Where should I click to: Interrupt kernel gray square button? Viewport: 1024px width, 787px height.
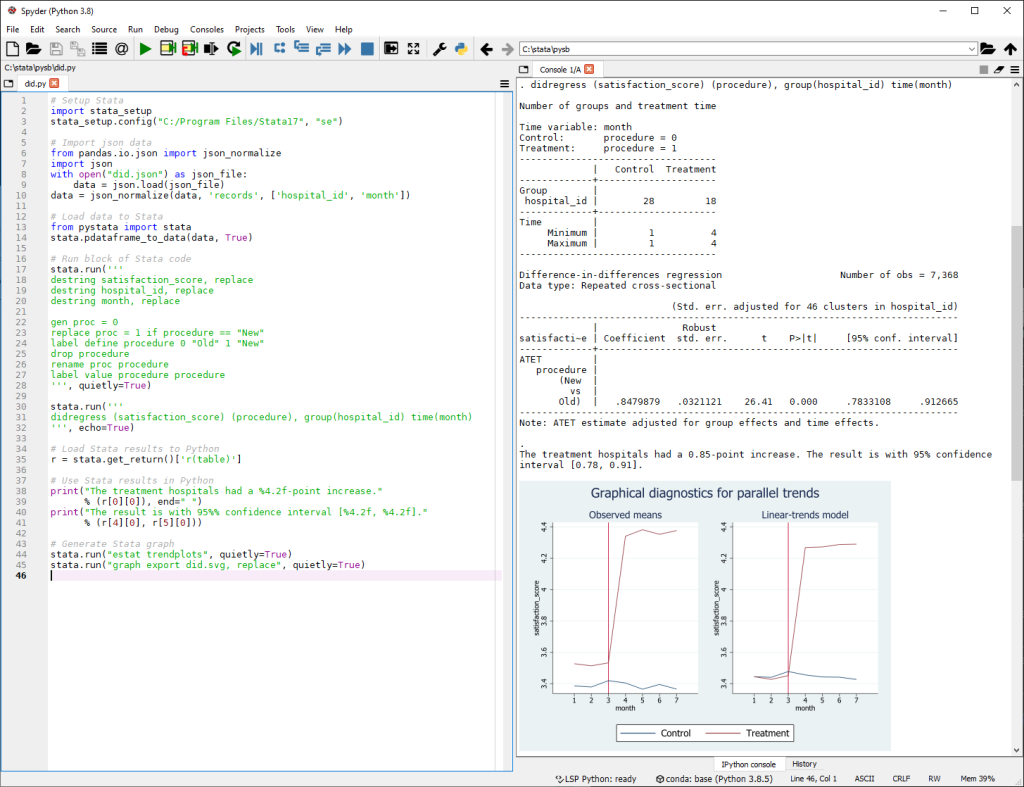984,69
